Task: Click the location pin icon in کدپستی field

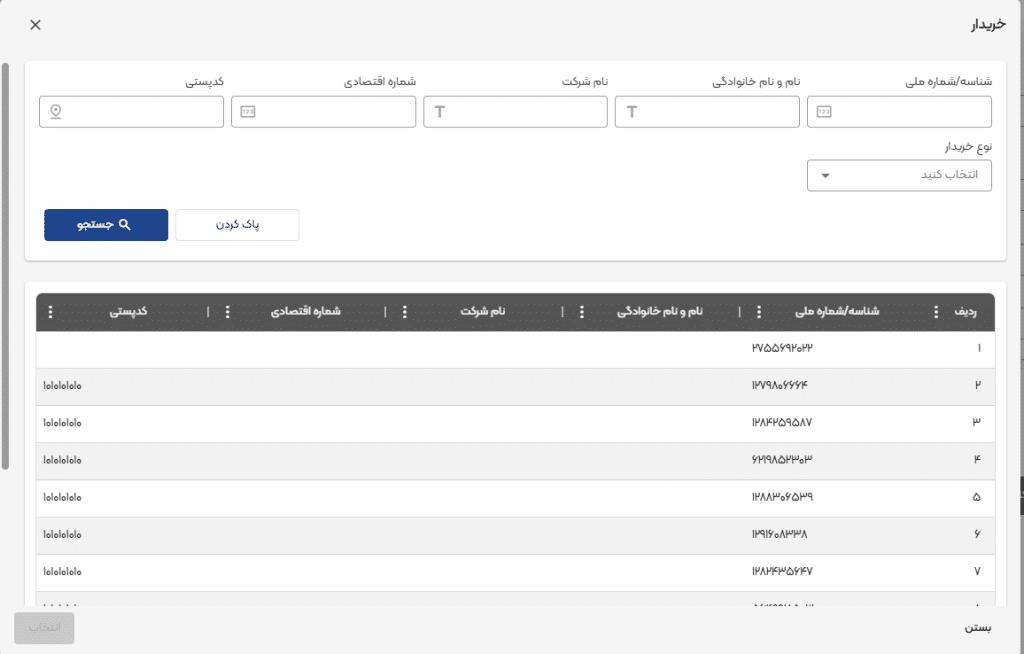Action: click(x=56, y=112)
